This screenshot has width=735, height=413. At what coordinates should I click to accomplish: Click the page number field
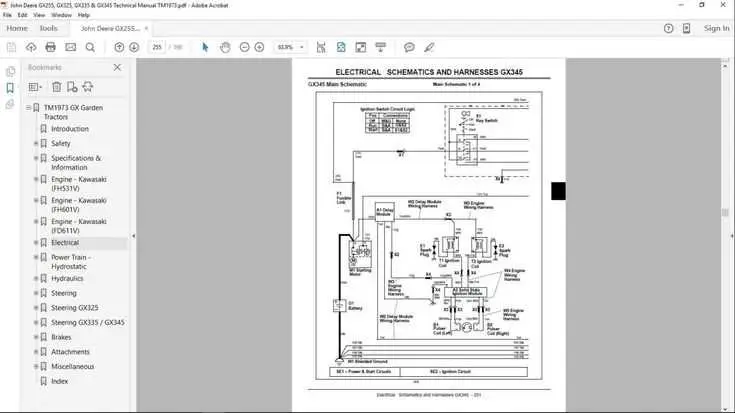pyautogui.click(x=157, y=47)
